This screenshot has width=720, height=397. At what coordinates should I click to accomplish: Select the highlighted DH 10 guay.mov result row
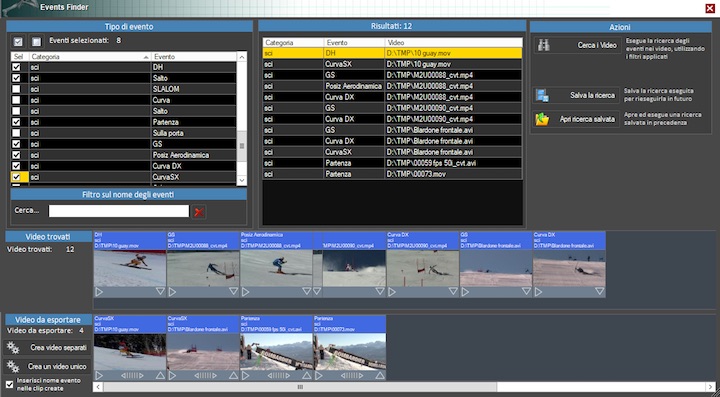(393, 53)
